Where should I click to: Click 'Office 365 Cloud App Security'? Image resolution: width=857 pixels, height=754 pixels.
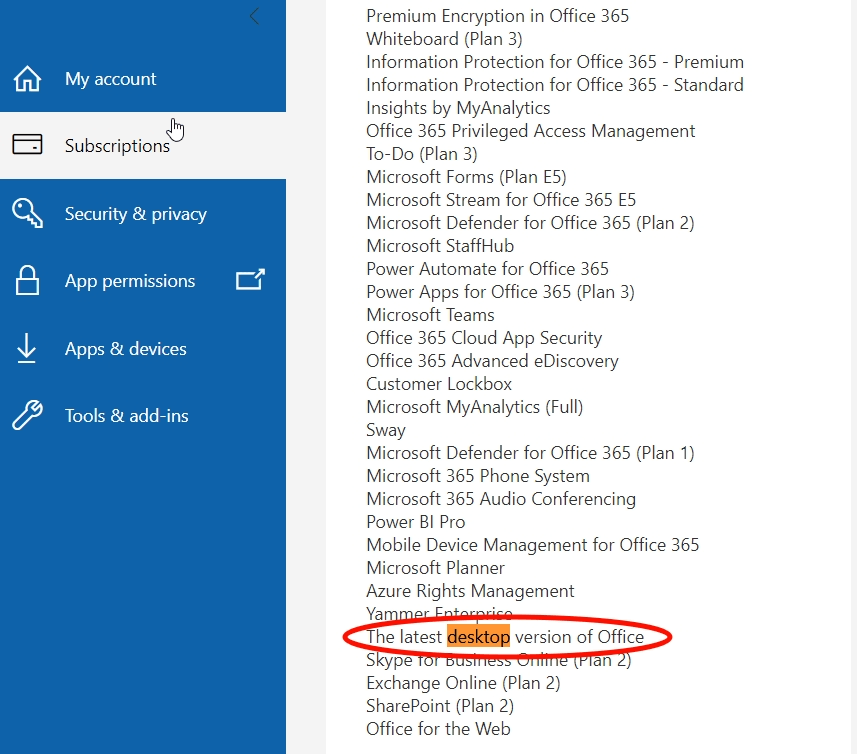point(484,338)
